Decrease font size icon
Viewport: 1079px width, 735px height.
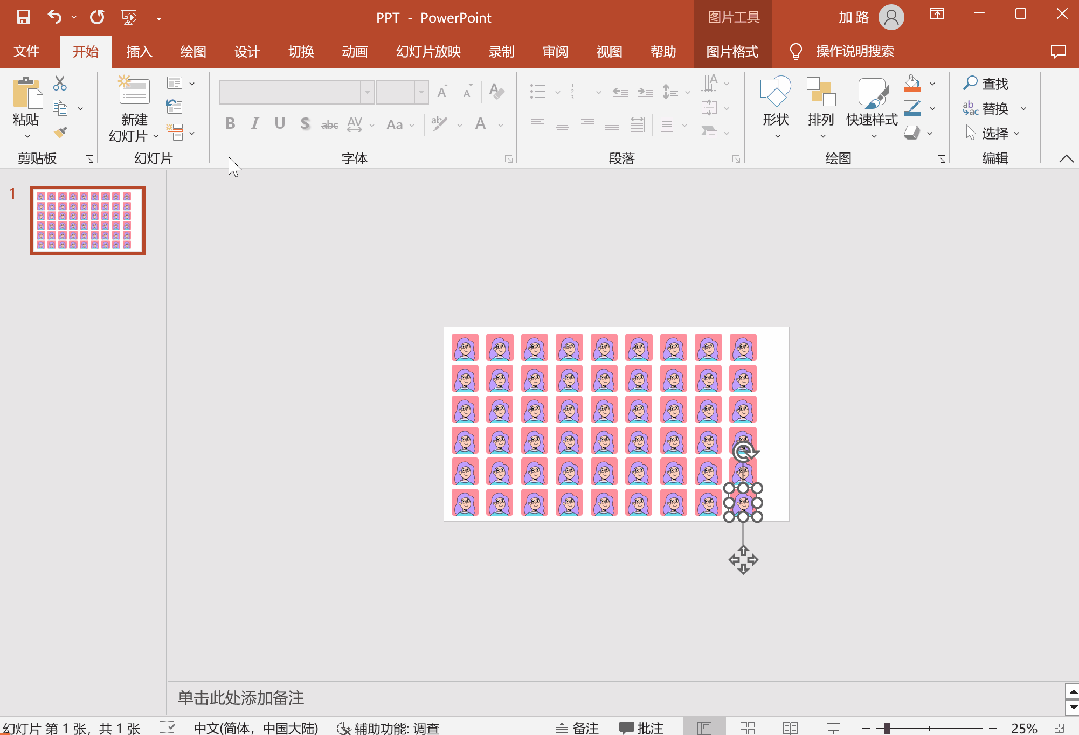(x=468, y=92)
